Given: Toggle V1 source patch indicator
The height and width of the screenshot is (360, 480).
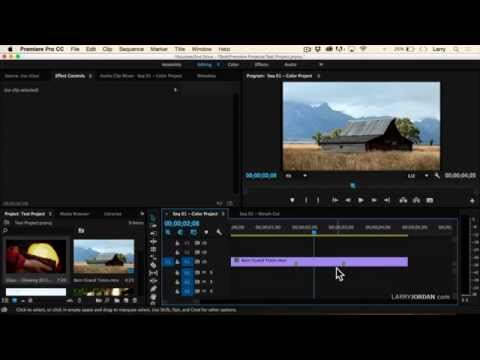Looking at the screenshot, I should coord(167,262).
